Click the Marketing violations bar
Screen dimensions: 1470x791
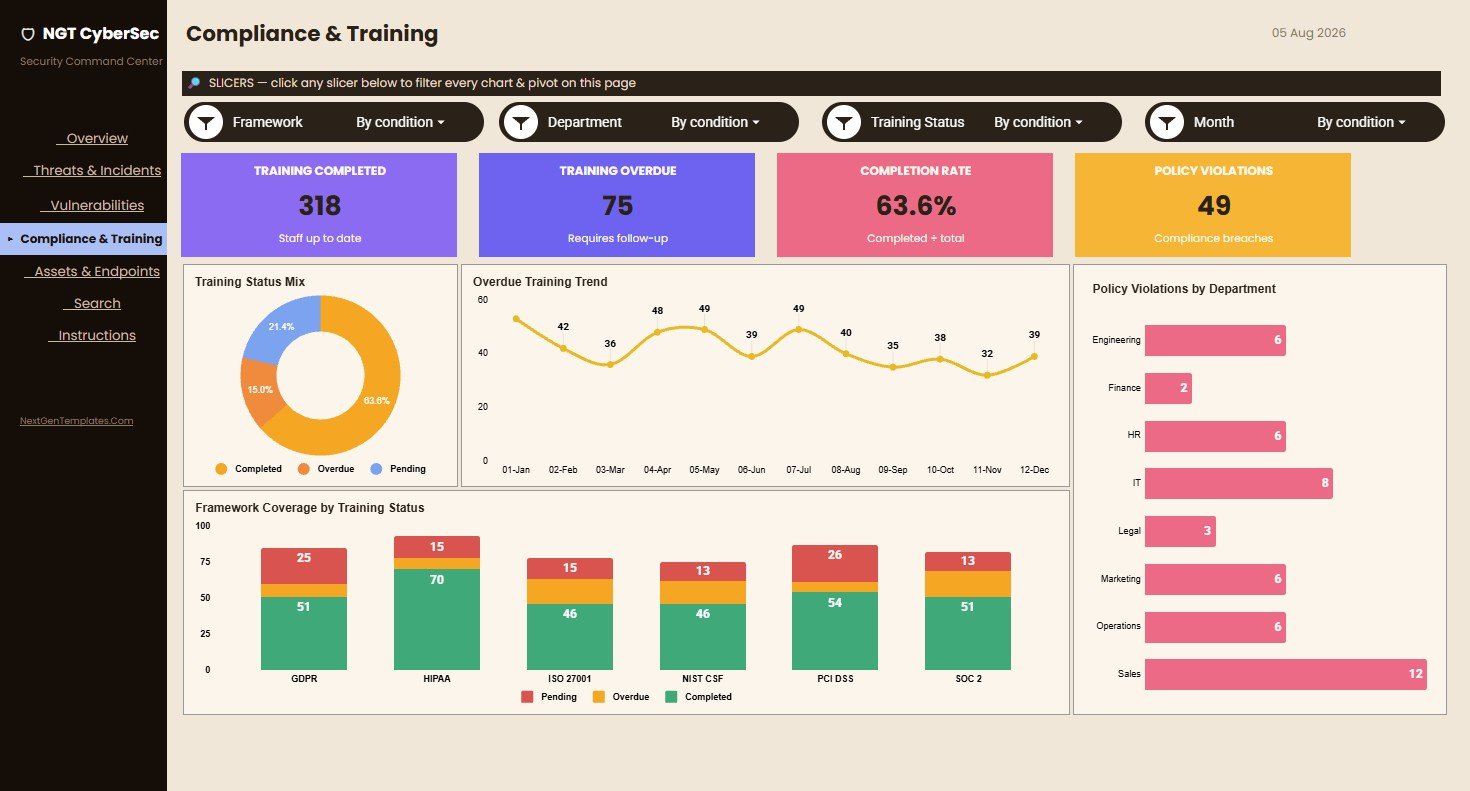tap(1215, 579)
